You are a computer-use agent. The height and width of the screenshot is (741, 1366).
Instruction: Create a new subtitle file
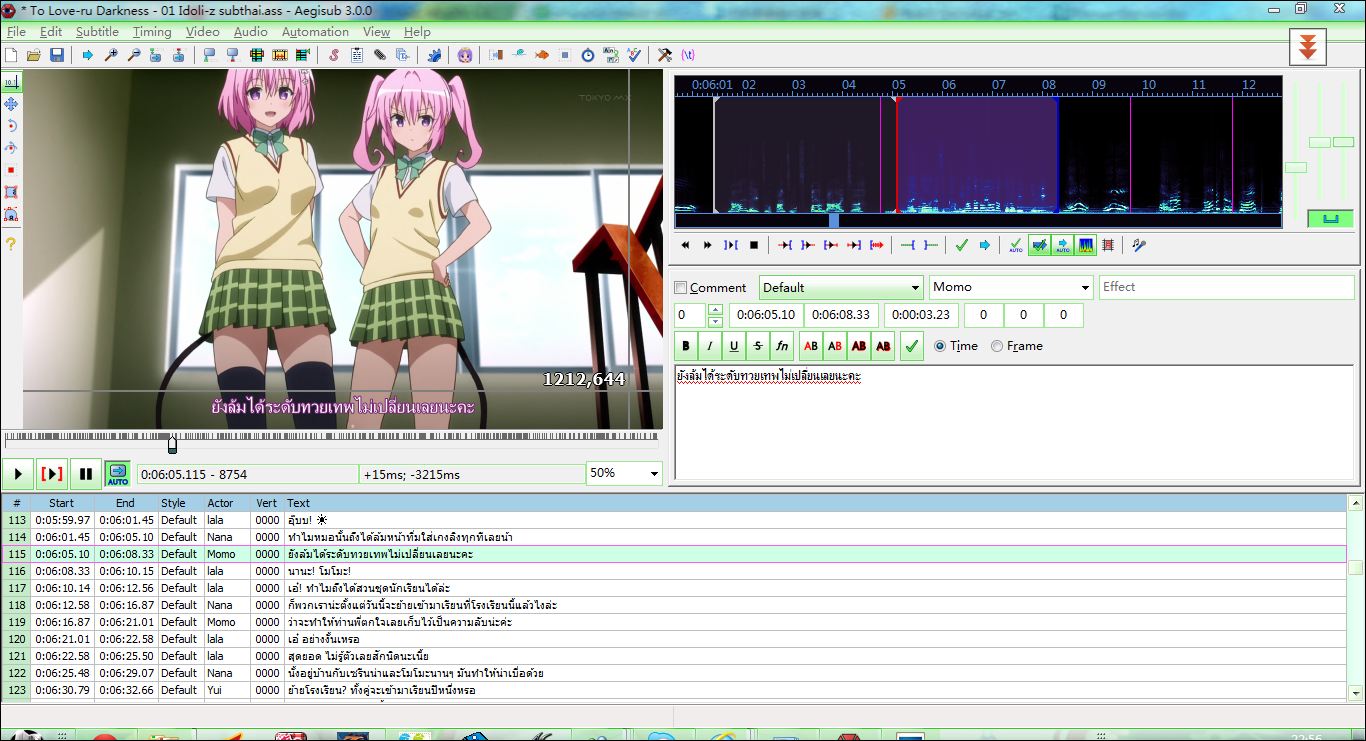point(12,55)
